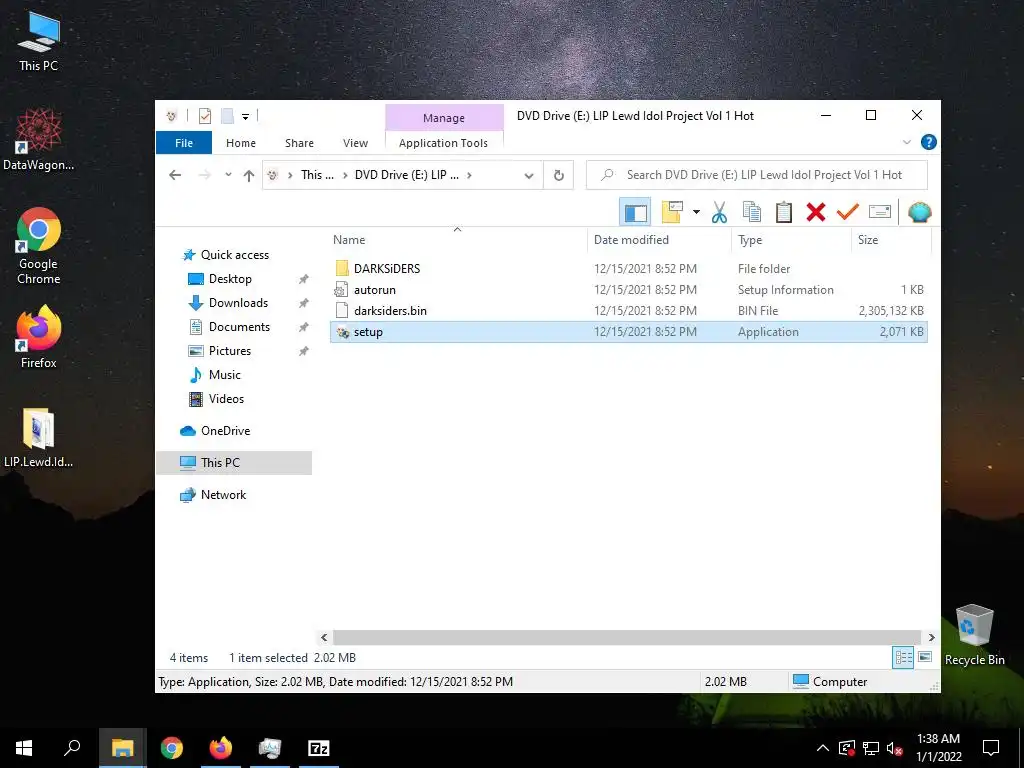Switch to Large icons view button
This screenshot has width=1024, height=768.
[925, 657]
